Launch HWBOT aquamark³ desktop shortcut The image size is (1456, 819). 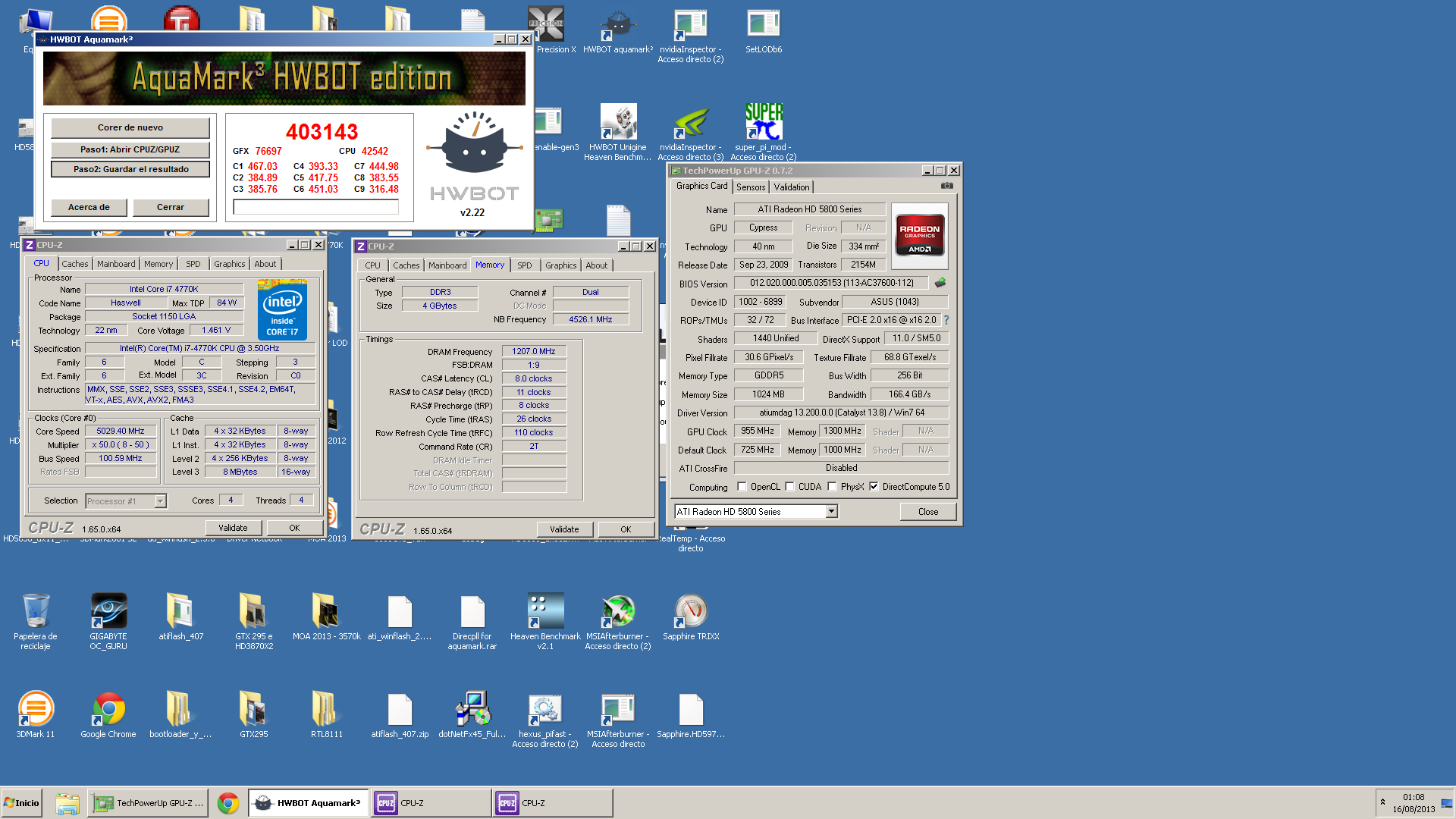pyautogui.click(x=618, y=30)
